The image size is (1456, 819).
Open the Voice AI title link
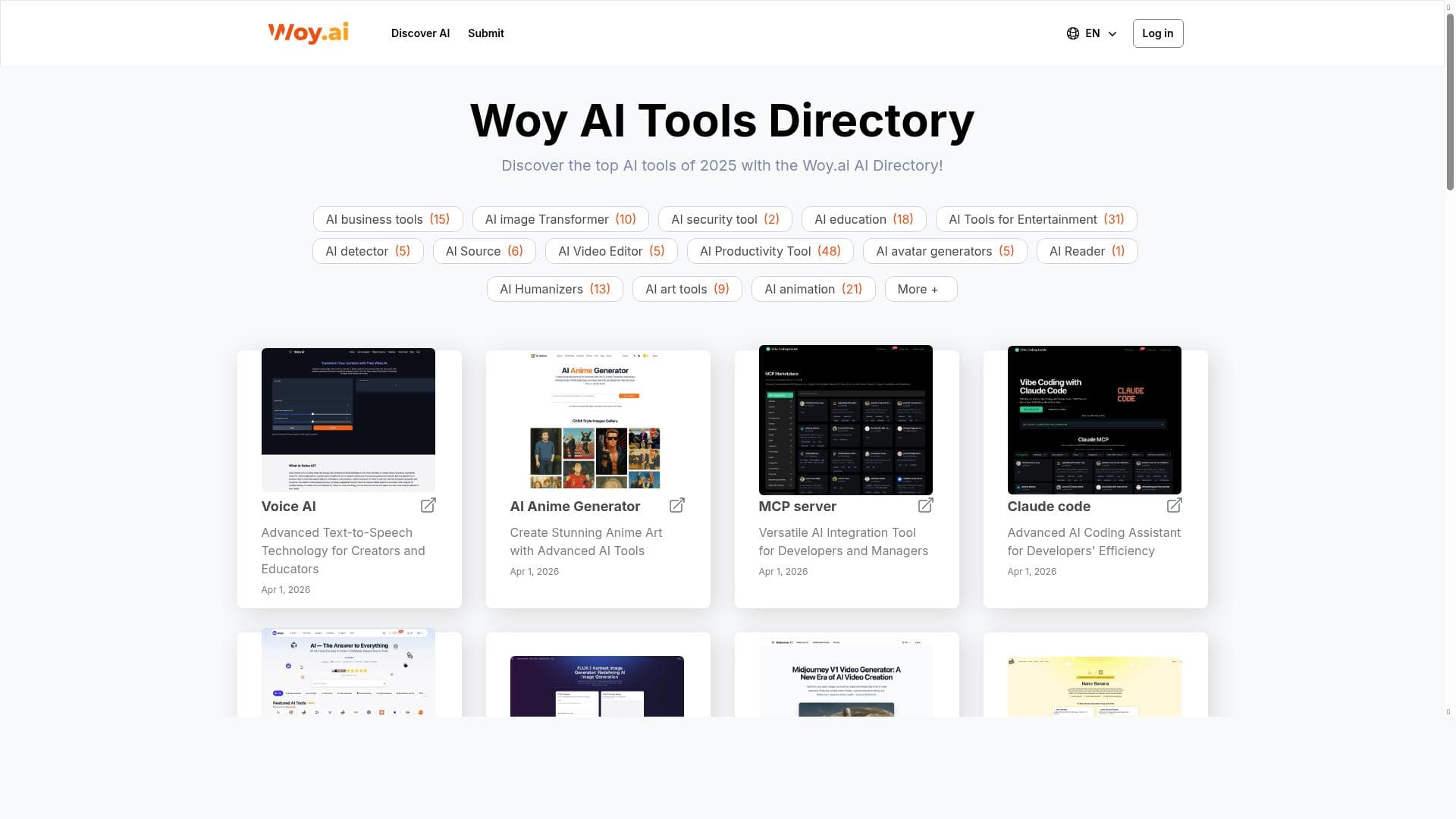pyautogui.click(x=289, y=507)
